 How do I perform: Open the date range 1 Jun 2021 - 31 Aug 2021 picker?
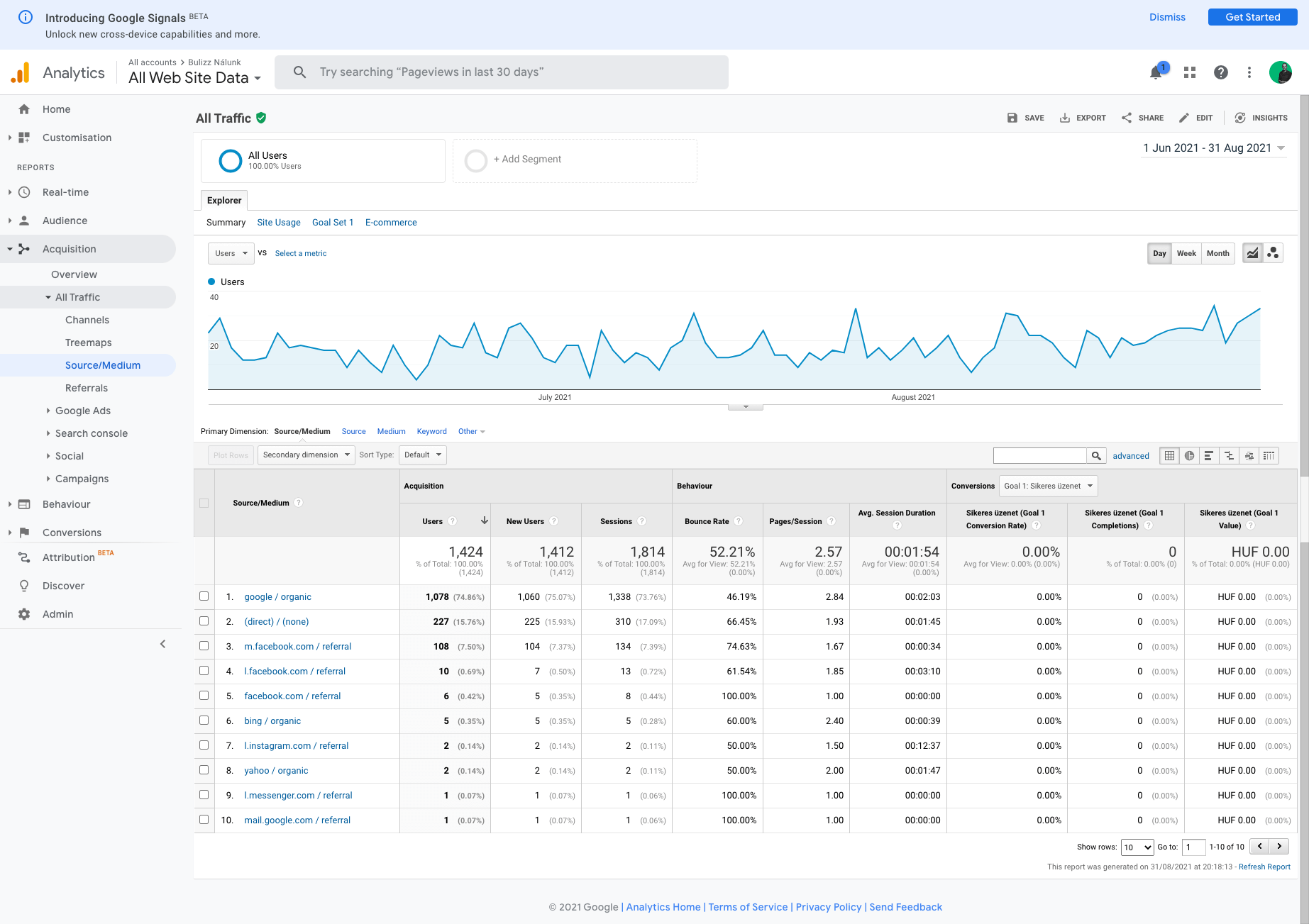[1213, 148]
